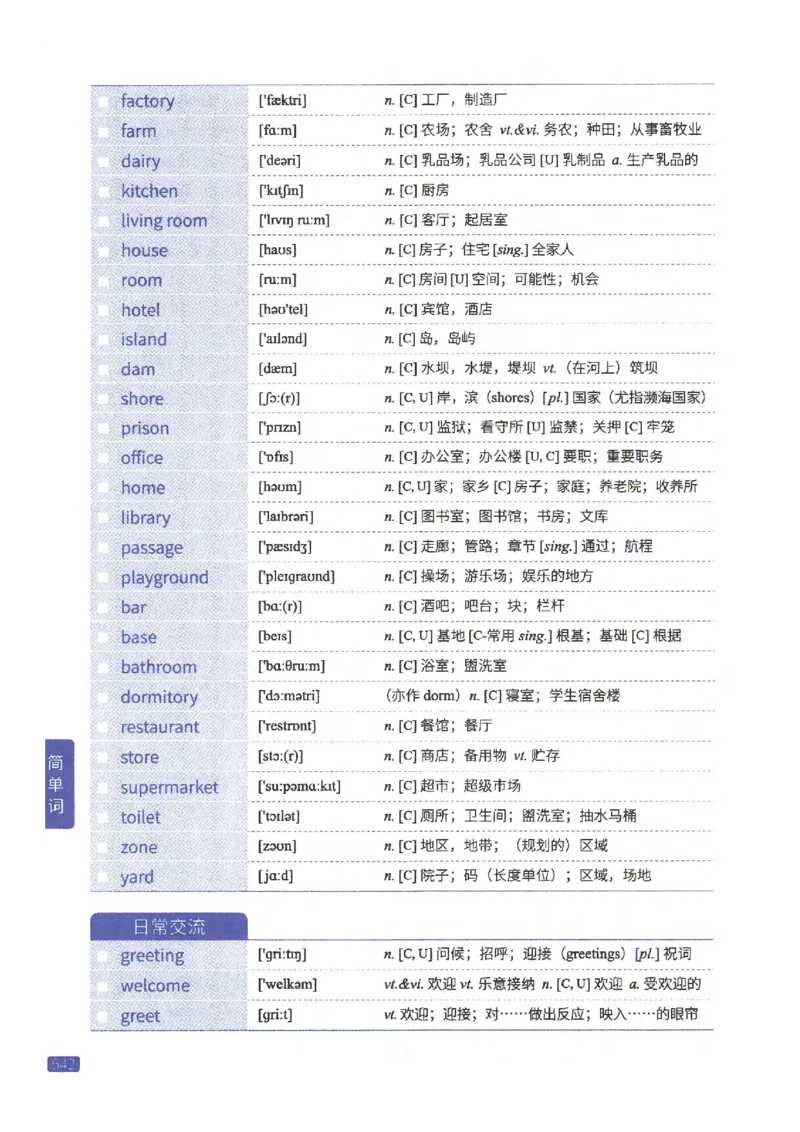Select the word 'dairy' in the list

coord(139,160)
